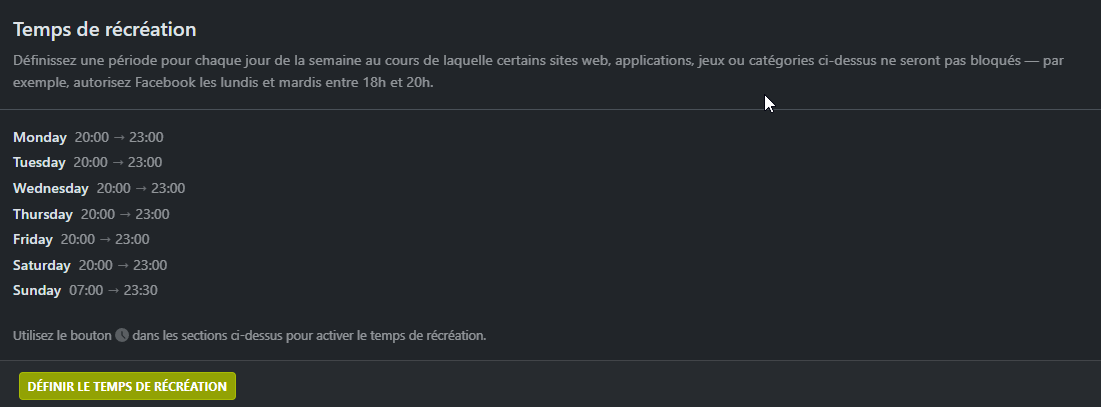Click the Temps de récréation heading
1101x407 pixels.
105,29
